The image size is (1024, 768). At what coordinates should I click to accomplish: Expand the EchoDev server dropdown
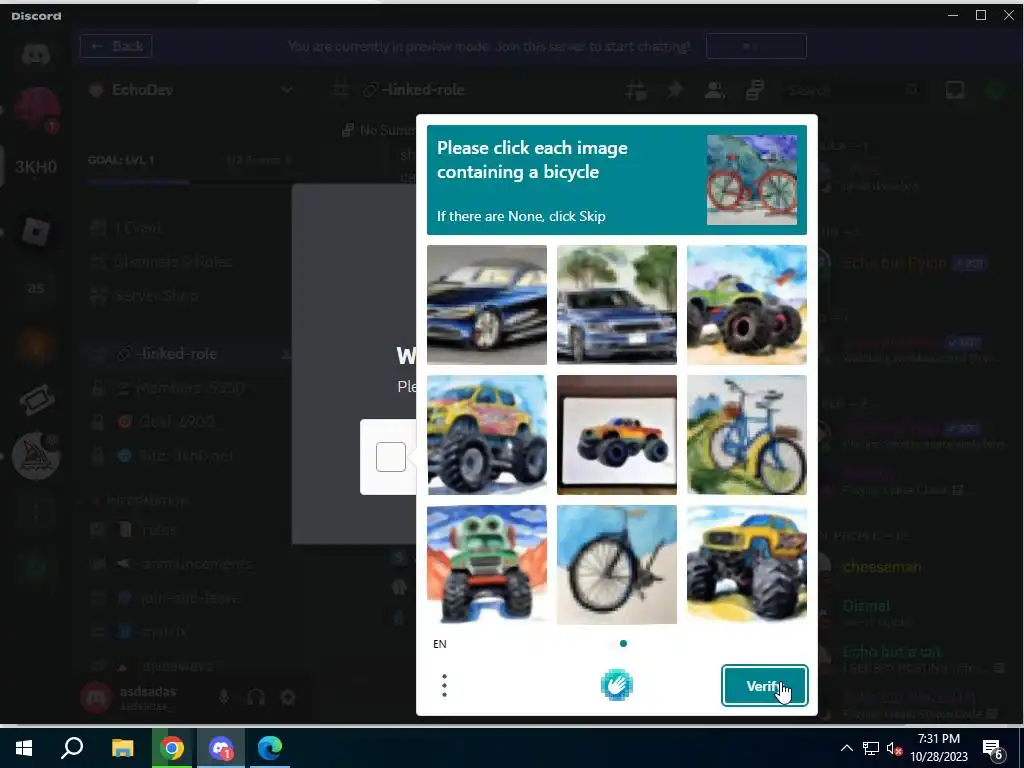[286, 90]
